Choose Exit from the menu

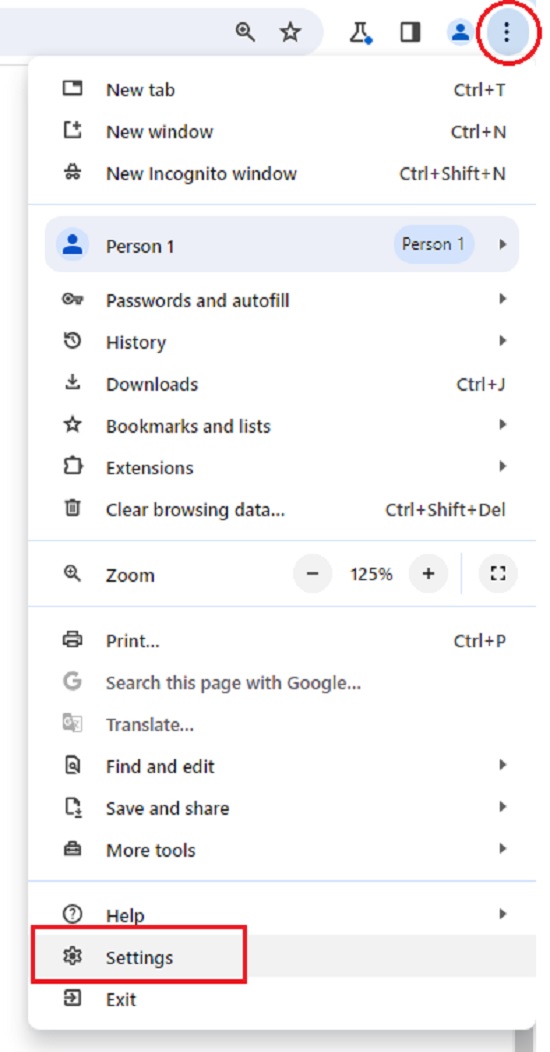pyautogui.click(x=282, y=999)
